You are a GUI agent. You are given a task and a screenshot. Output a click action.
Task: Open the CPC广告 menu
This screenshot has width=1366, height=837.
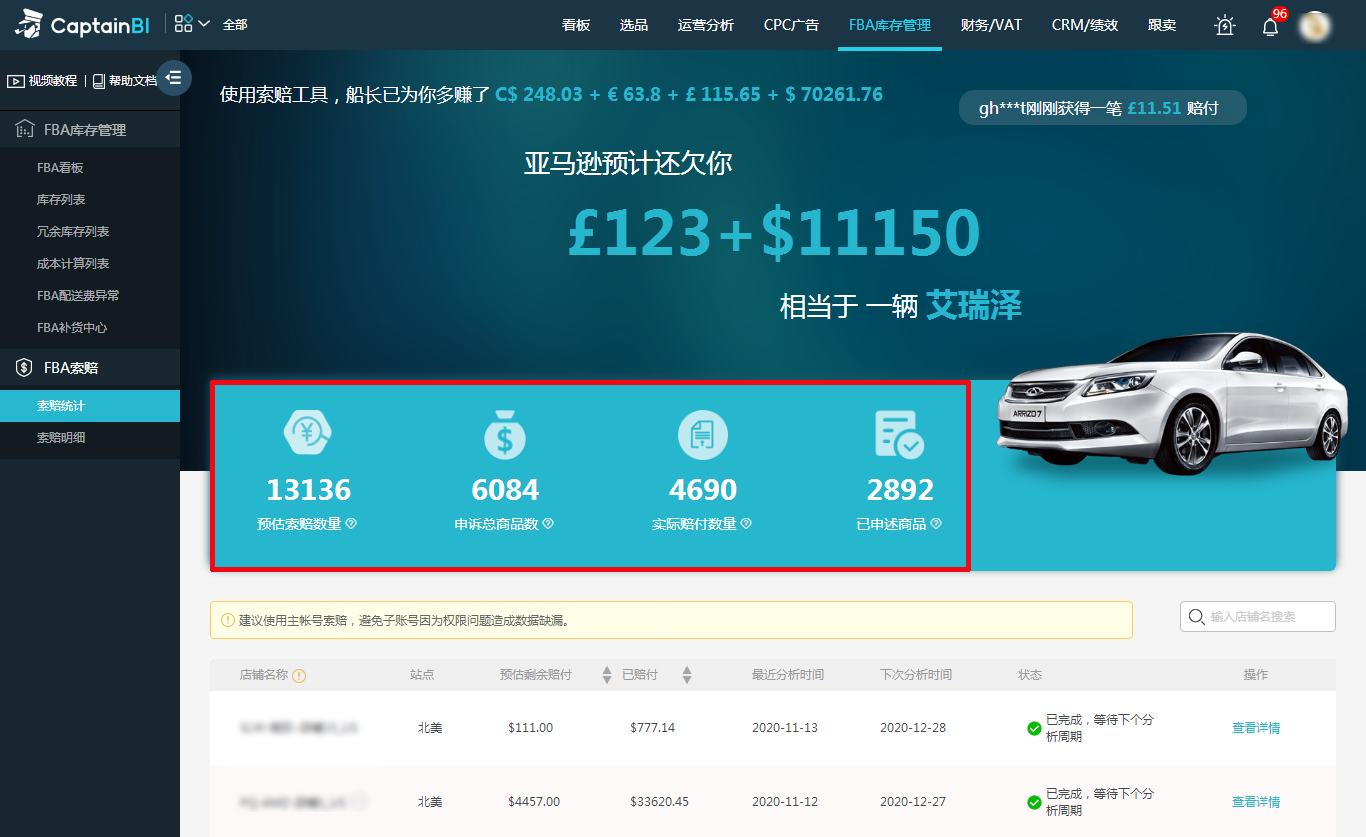[791, 25]
